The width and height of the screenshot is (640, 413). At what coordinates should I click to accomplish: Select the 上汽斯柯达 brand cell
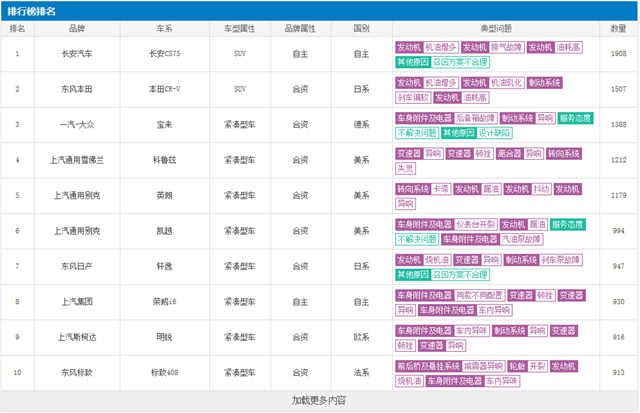tap(77, 337)
